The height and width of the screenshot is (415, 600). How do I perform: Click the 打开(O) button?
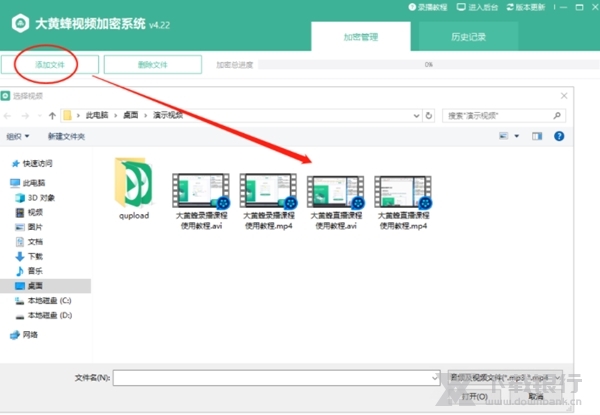click(474, 396)
